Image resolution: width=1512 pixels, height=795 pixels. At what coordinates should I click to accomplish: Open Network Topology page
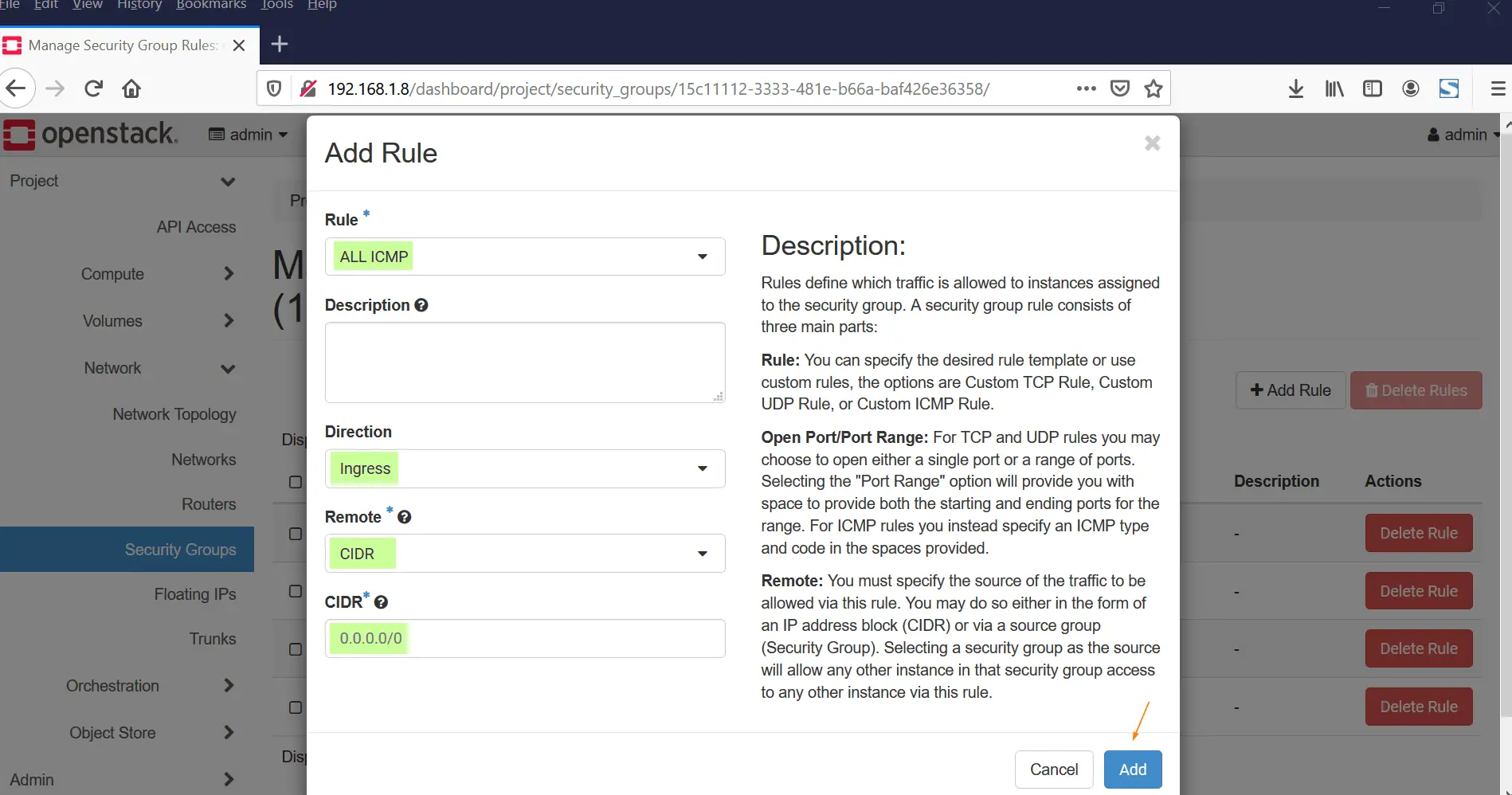coord(174,414)
